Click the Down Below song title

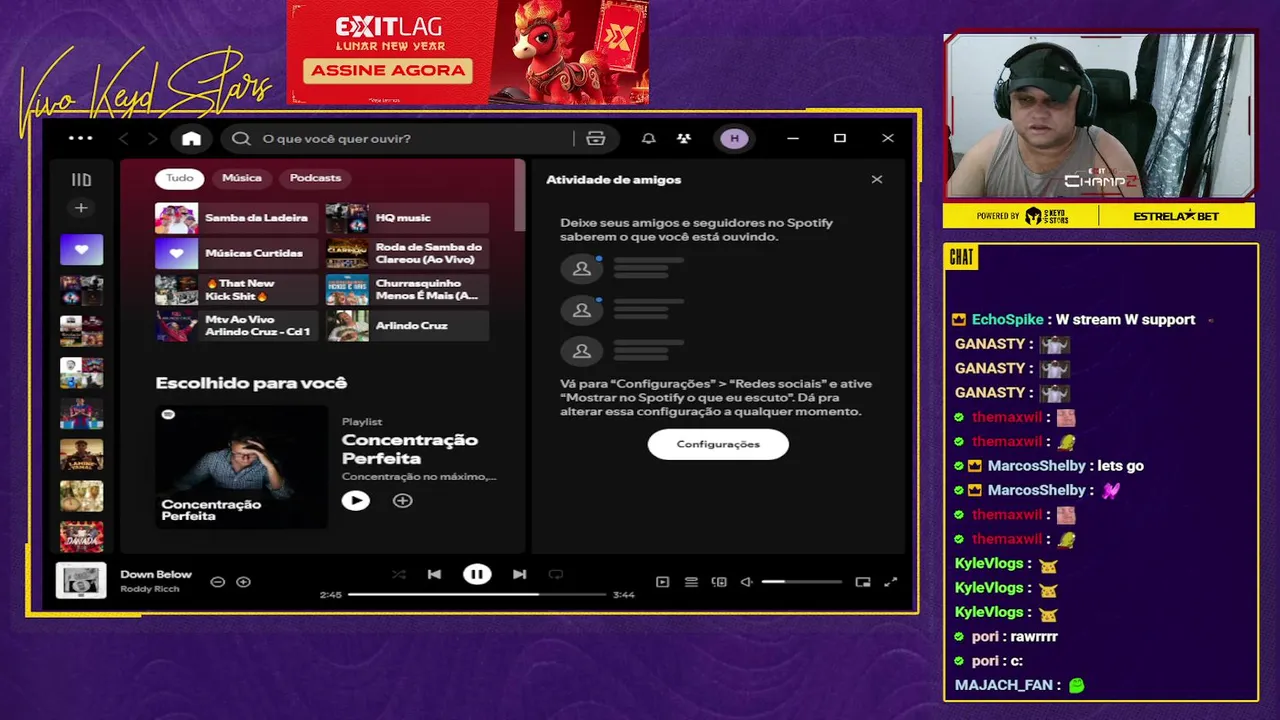[x=156, y=574]
